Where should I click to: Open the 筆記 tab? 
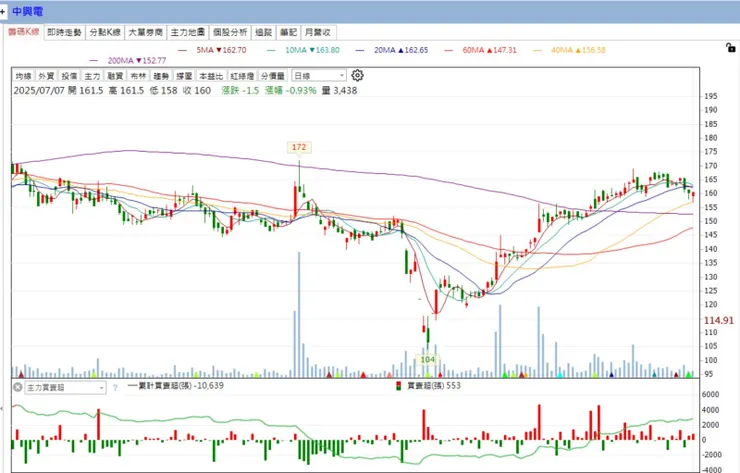pos(288,32)
